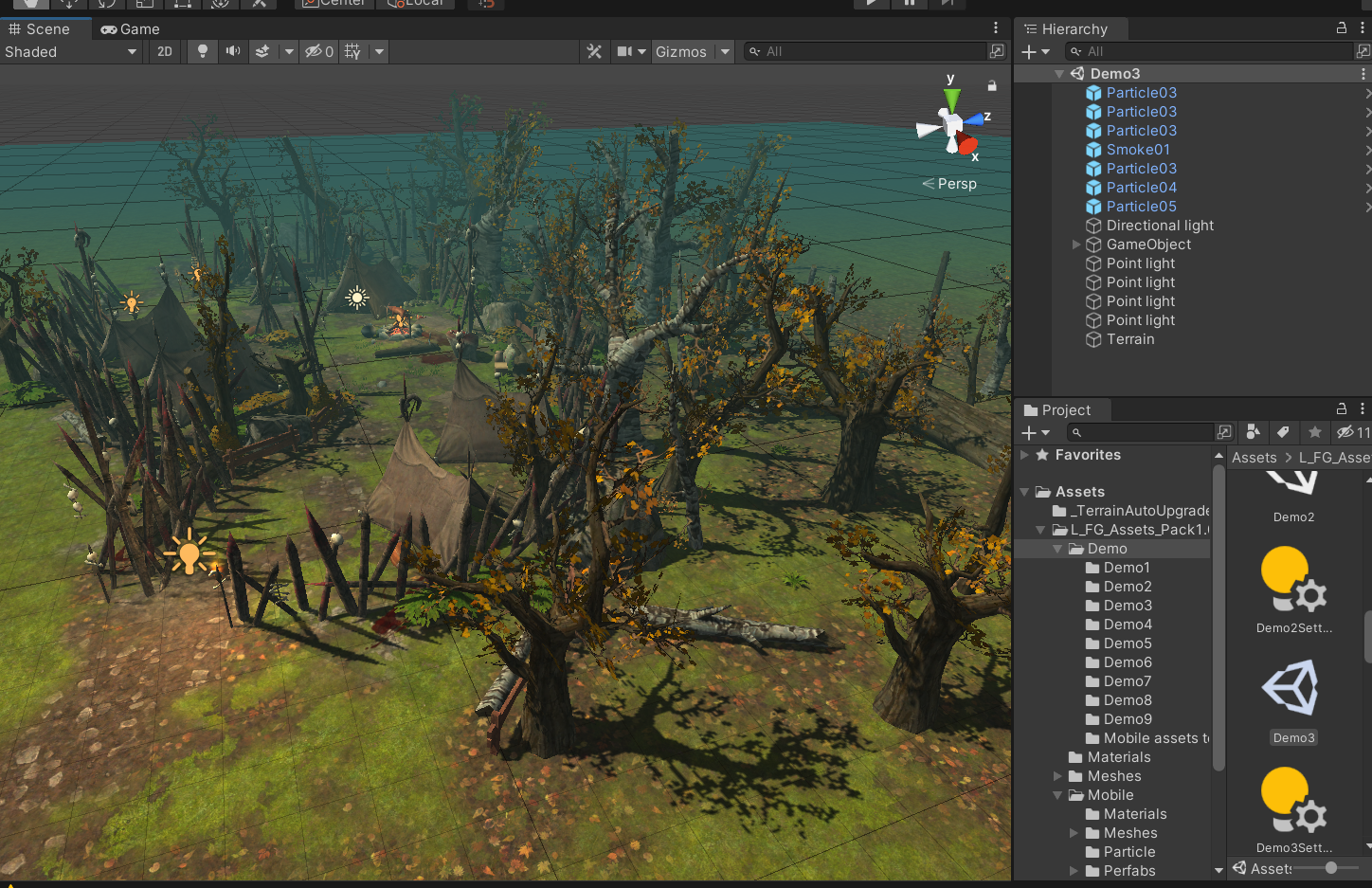Click the search by label tag icon
Screen dimensions: 1372x888
pos(1283,432)
